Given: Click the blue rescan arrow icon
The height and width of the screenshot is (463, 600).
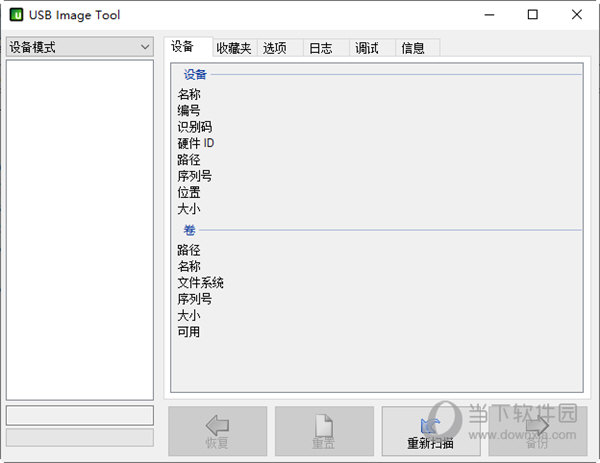Looking at the screenshot, I should click(430, 426).
